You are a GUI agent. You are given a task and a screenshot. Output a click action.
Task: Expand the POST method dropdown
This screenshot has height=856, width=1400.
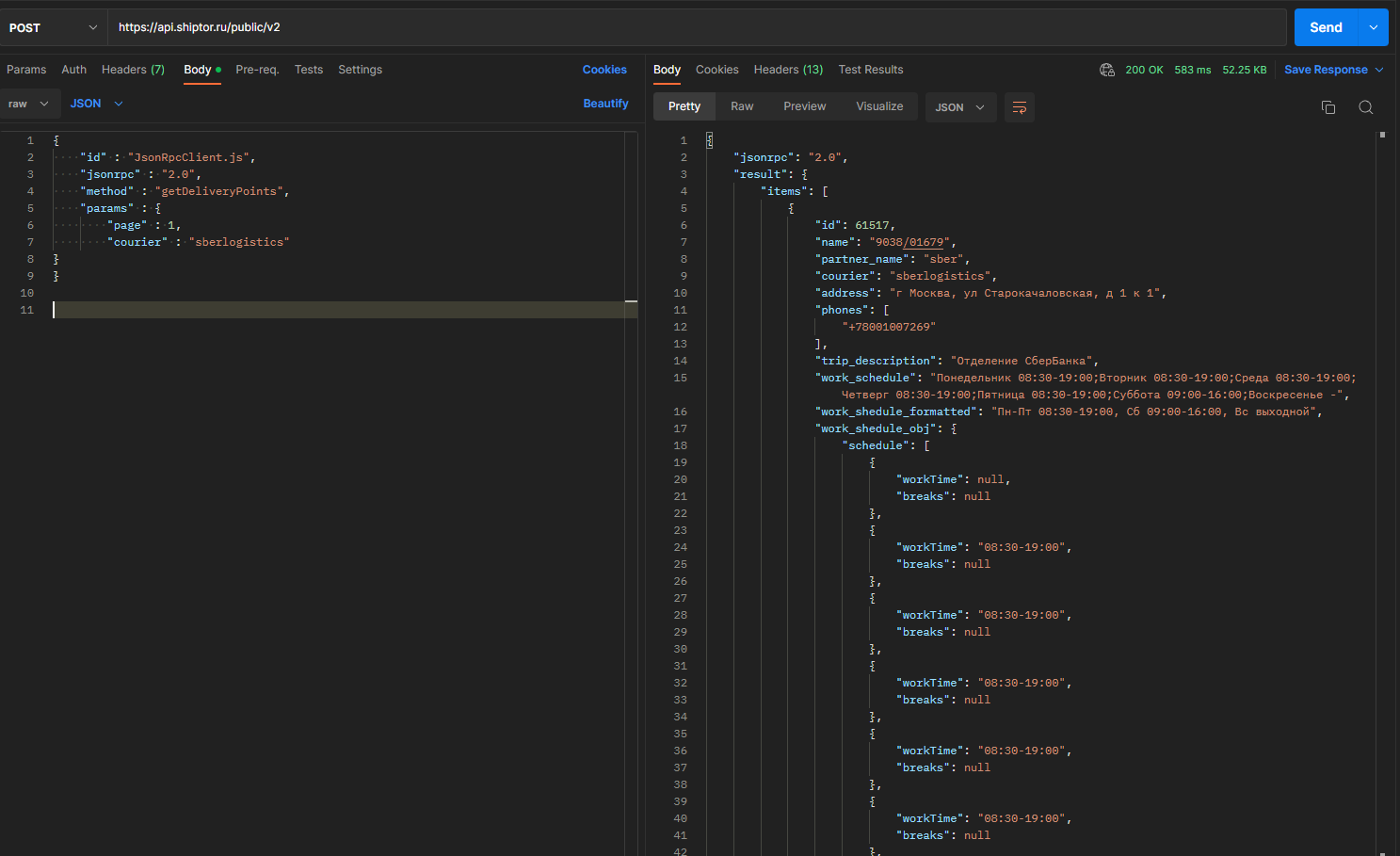pyautogui.click(x=54, y=27)
